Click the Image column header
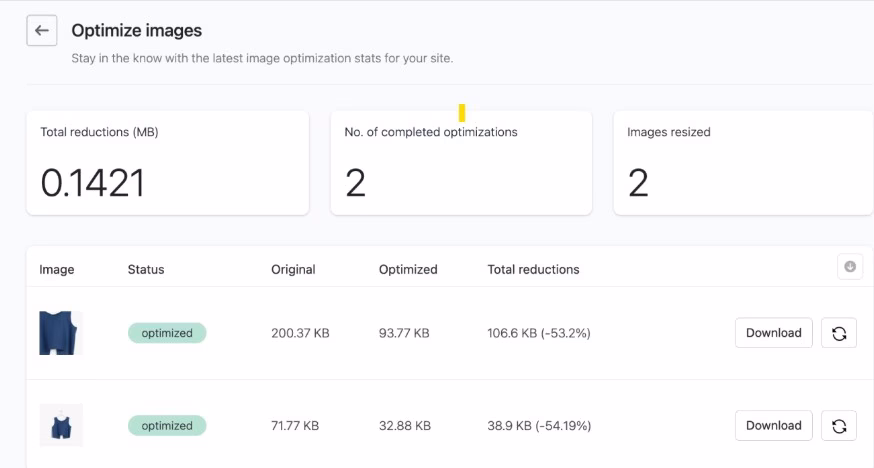The image size is (874, 468). [x=57, y=269]
